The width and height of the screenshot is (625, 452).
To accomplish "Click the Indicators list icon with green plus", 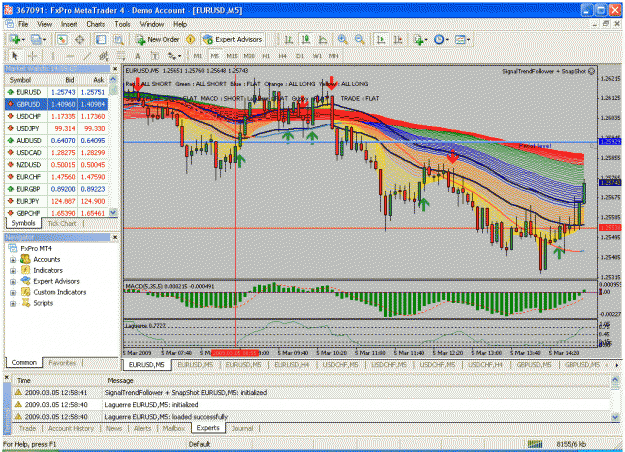I will click(x=419, y=39).
